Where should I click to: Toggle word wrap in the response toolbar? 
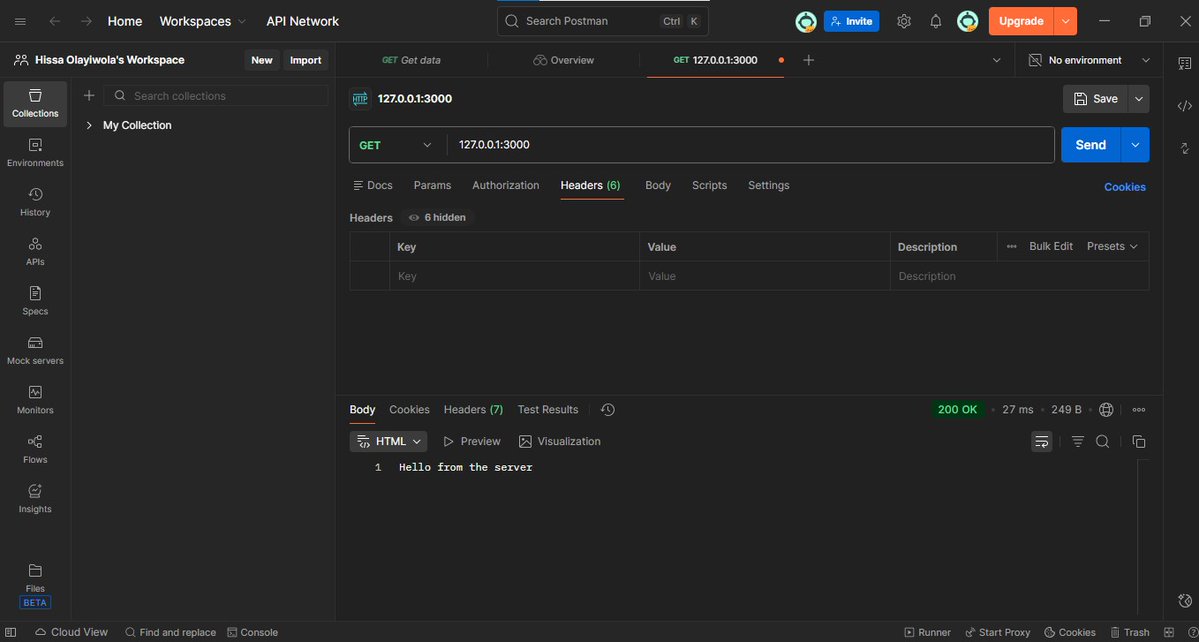point(1041,442)
